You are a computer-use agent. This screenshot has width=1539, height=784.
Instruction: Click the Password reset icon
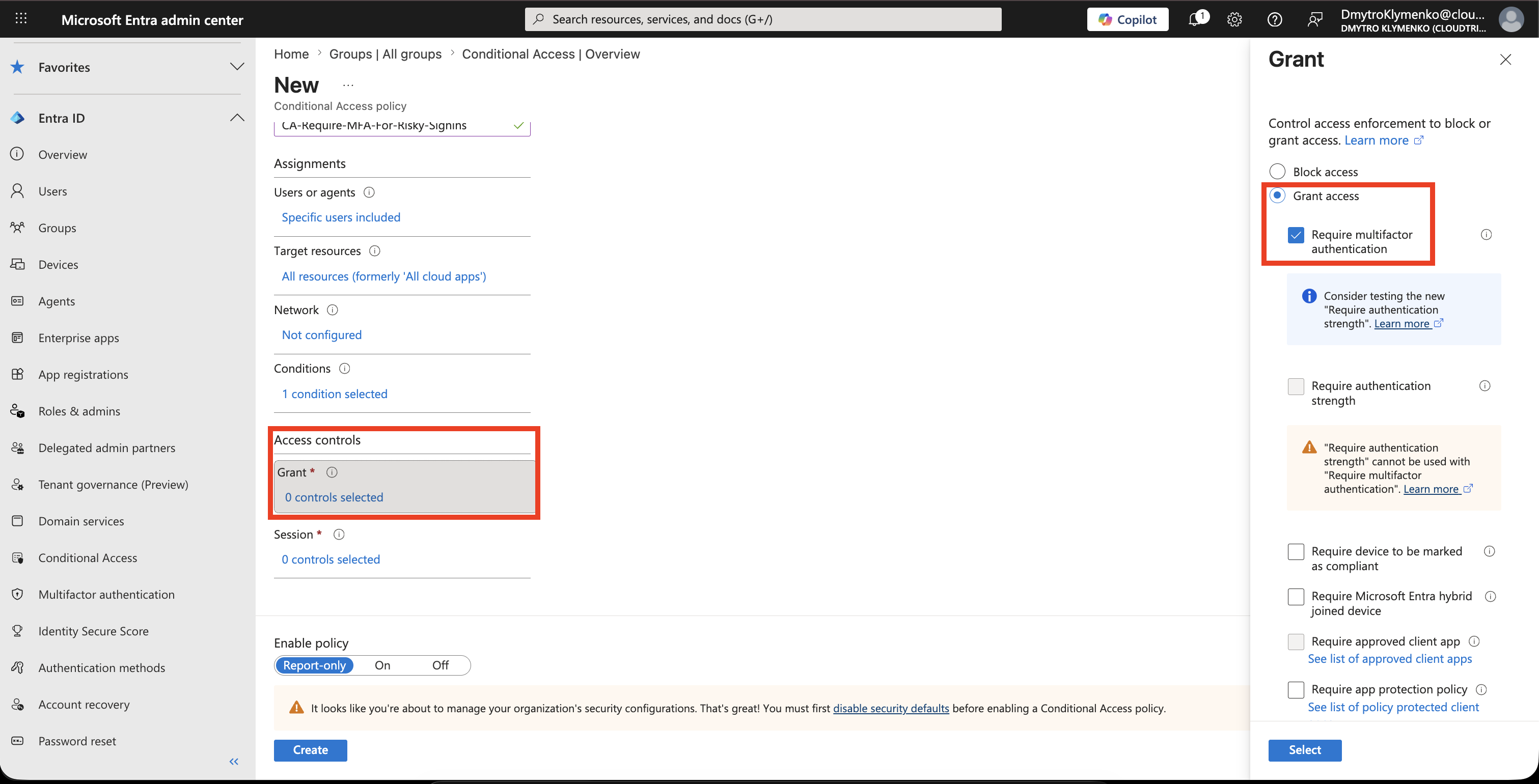point(17,740)
